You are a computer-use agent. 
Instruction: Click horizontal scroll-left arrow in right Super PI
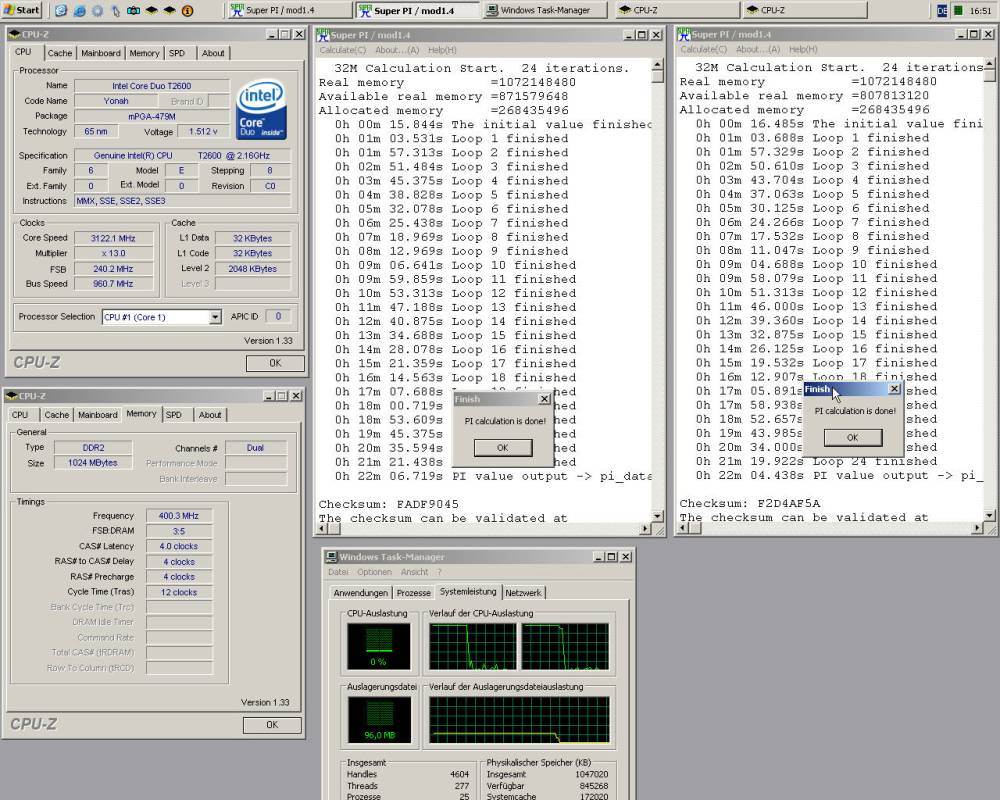tap(683, 528)
